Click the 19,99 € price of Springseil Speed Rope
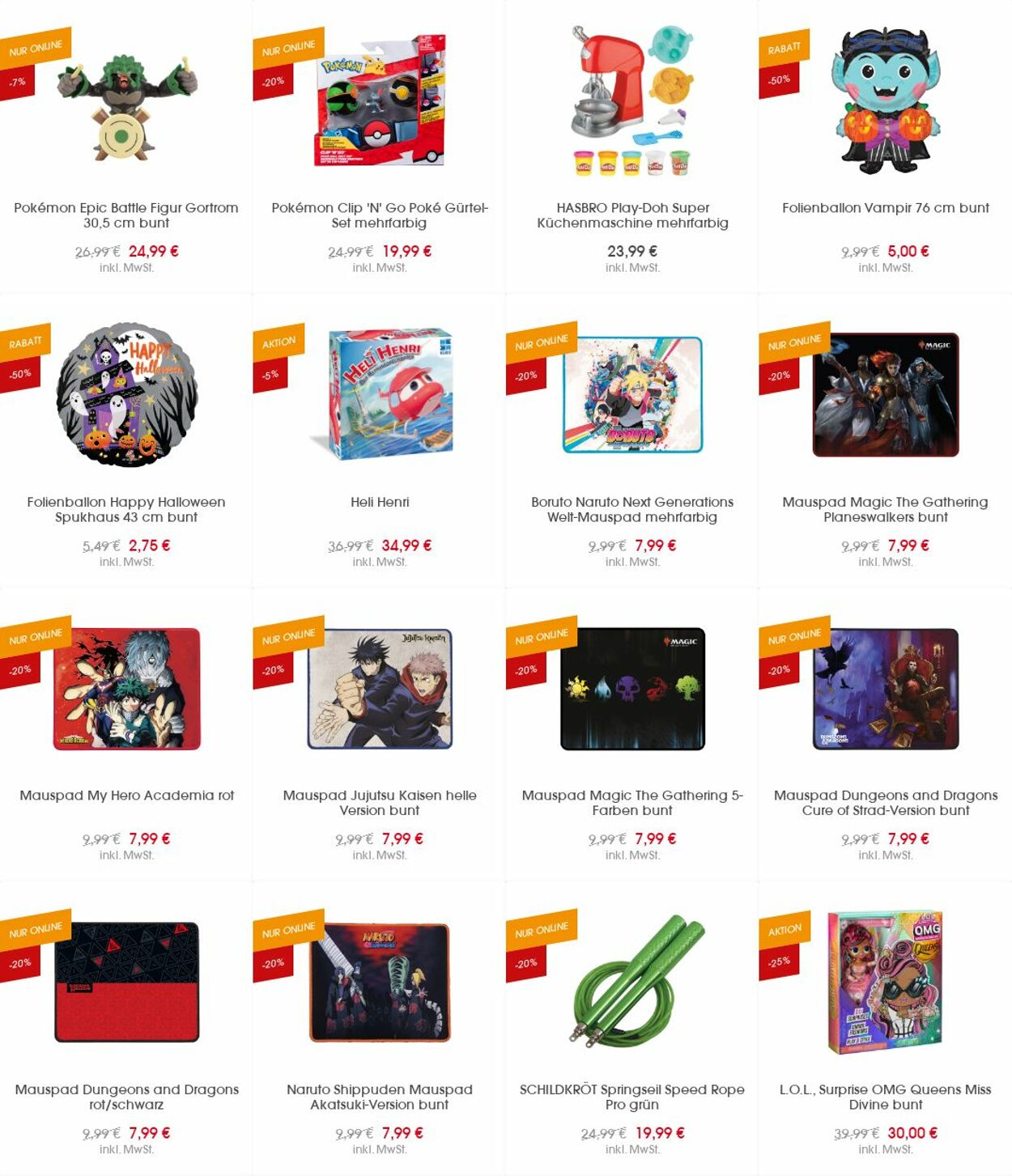This screenshot has height=1176, width=1012. (660, 1133)
